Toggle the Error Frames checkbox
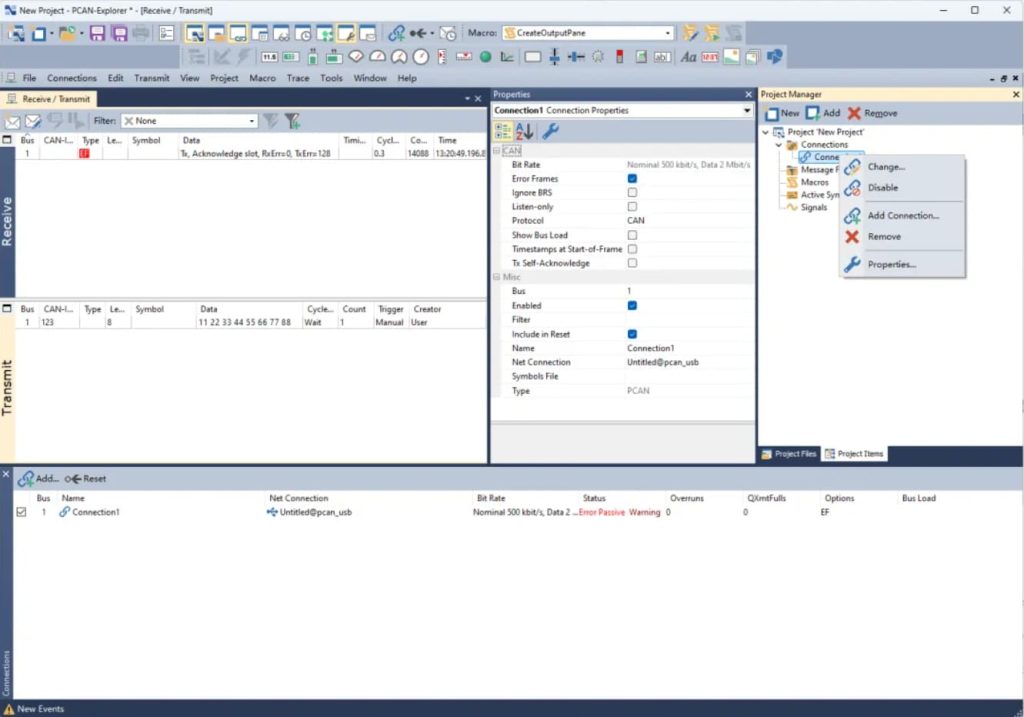This screenshot has height=717, width=1024. point(632,178)
